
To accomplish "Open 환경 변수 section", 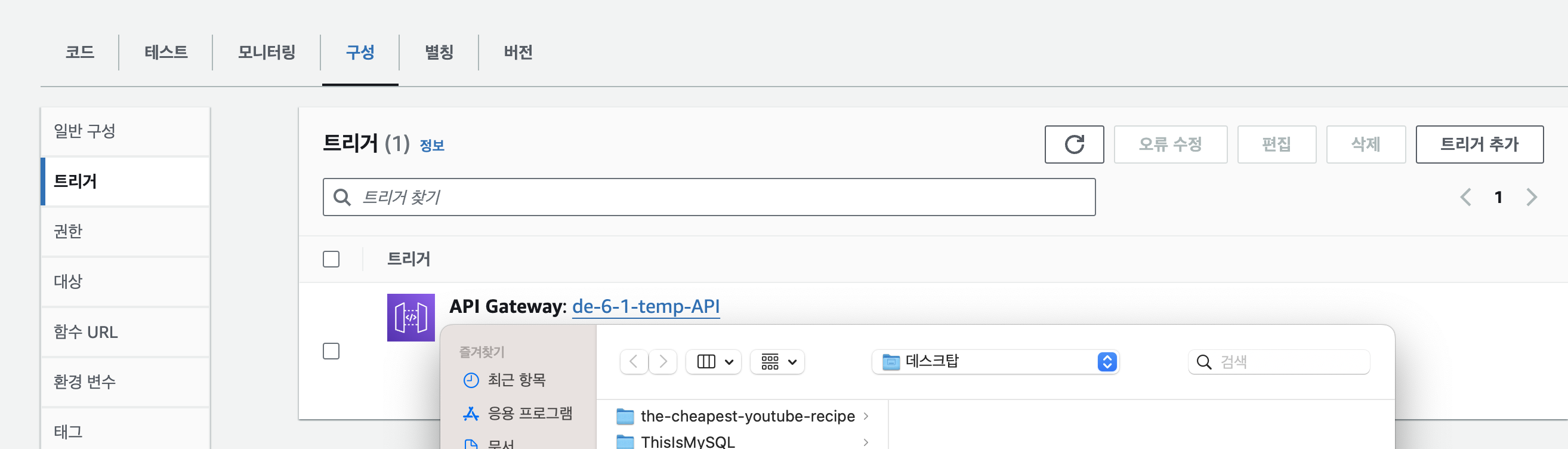I will pyautogui.click(x=125, y=382).
